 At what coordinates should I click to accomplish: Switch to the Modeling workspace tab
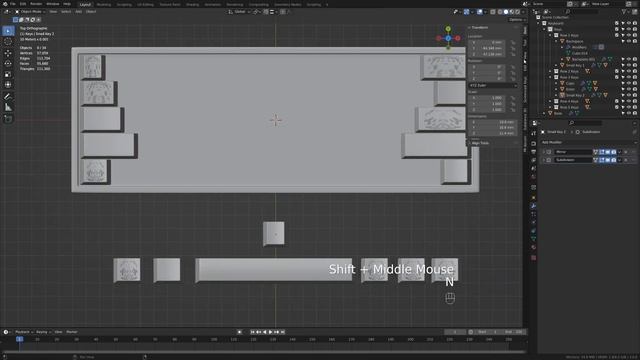point(104,4)
